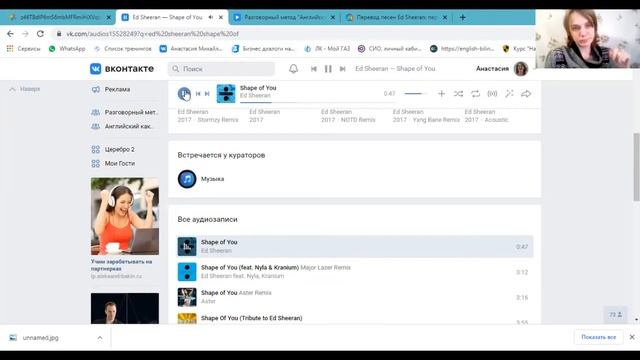Open the Мои Гости app
Viewport: 640px width, 360px height.
113,163
